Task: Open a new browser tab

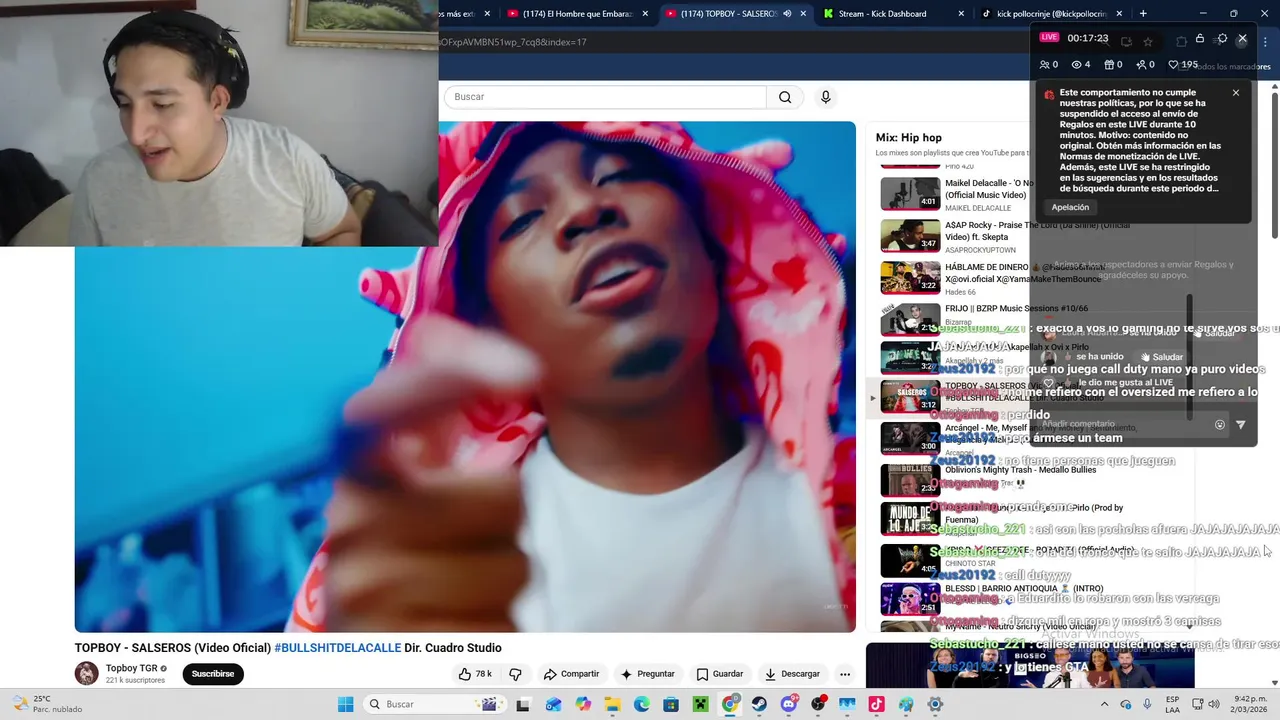Action: [x=1143, y=14]
